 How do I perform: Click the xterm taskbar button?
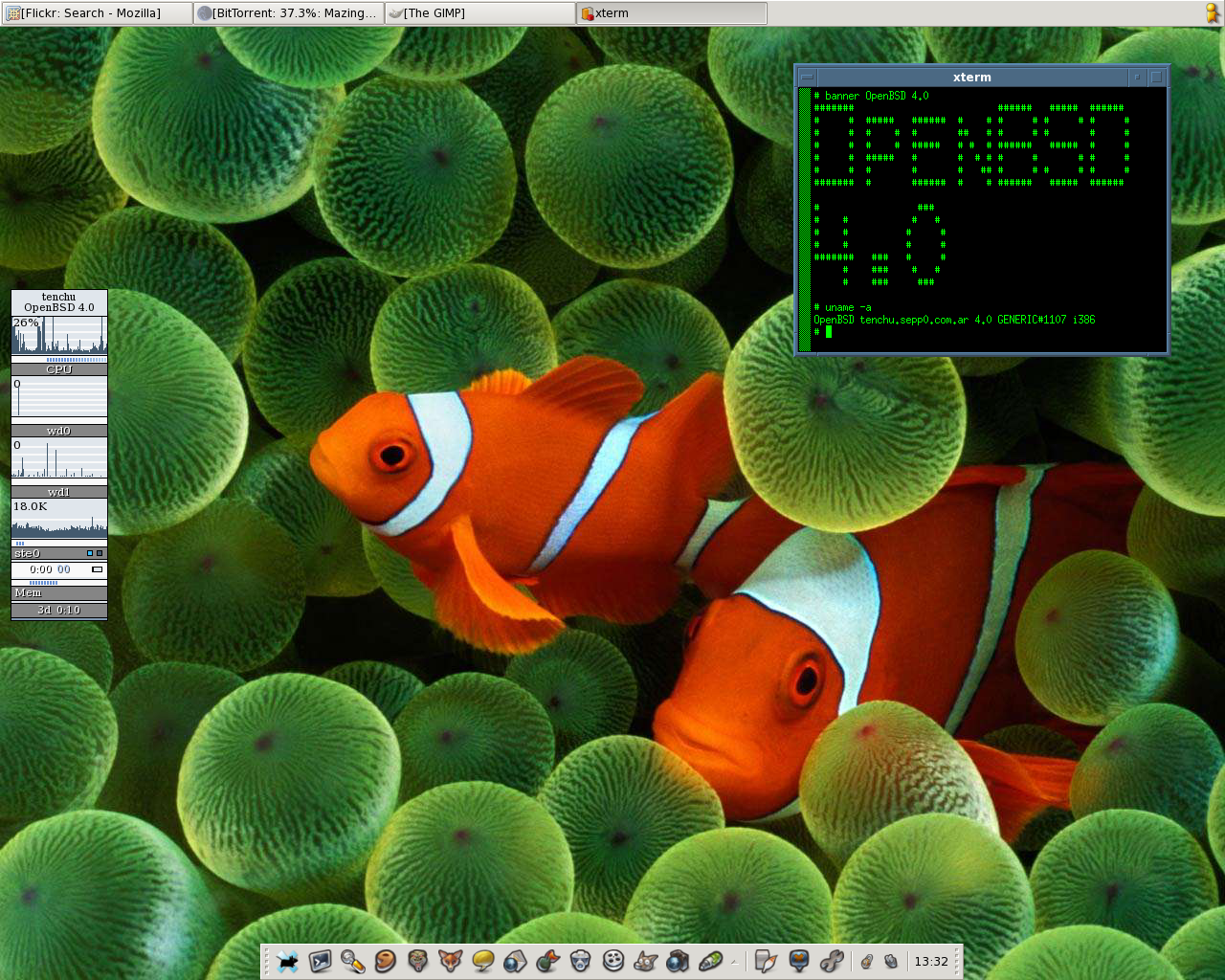pos(671,13)
